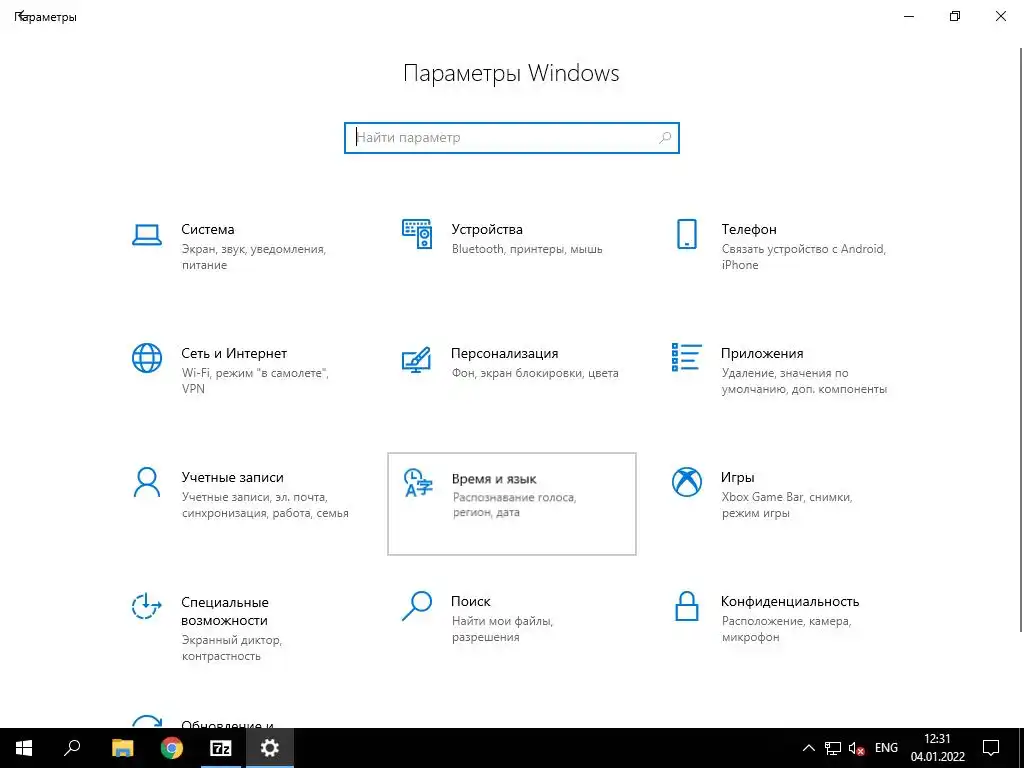
Task: Open the Windows Start menu
Action: pos(24,748)
